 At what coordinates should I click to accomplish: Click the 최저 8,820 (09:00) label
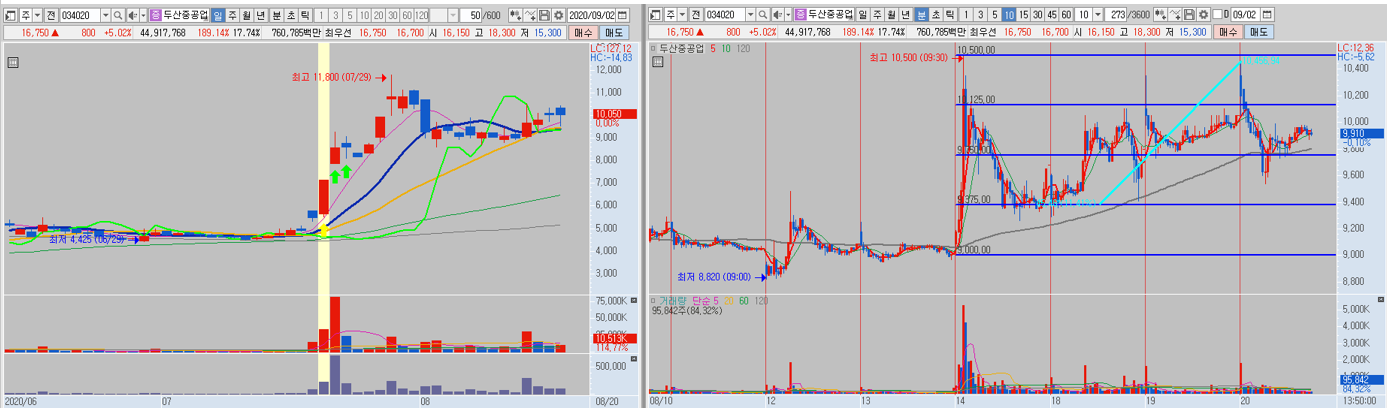716,276
